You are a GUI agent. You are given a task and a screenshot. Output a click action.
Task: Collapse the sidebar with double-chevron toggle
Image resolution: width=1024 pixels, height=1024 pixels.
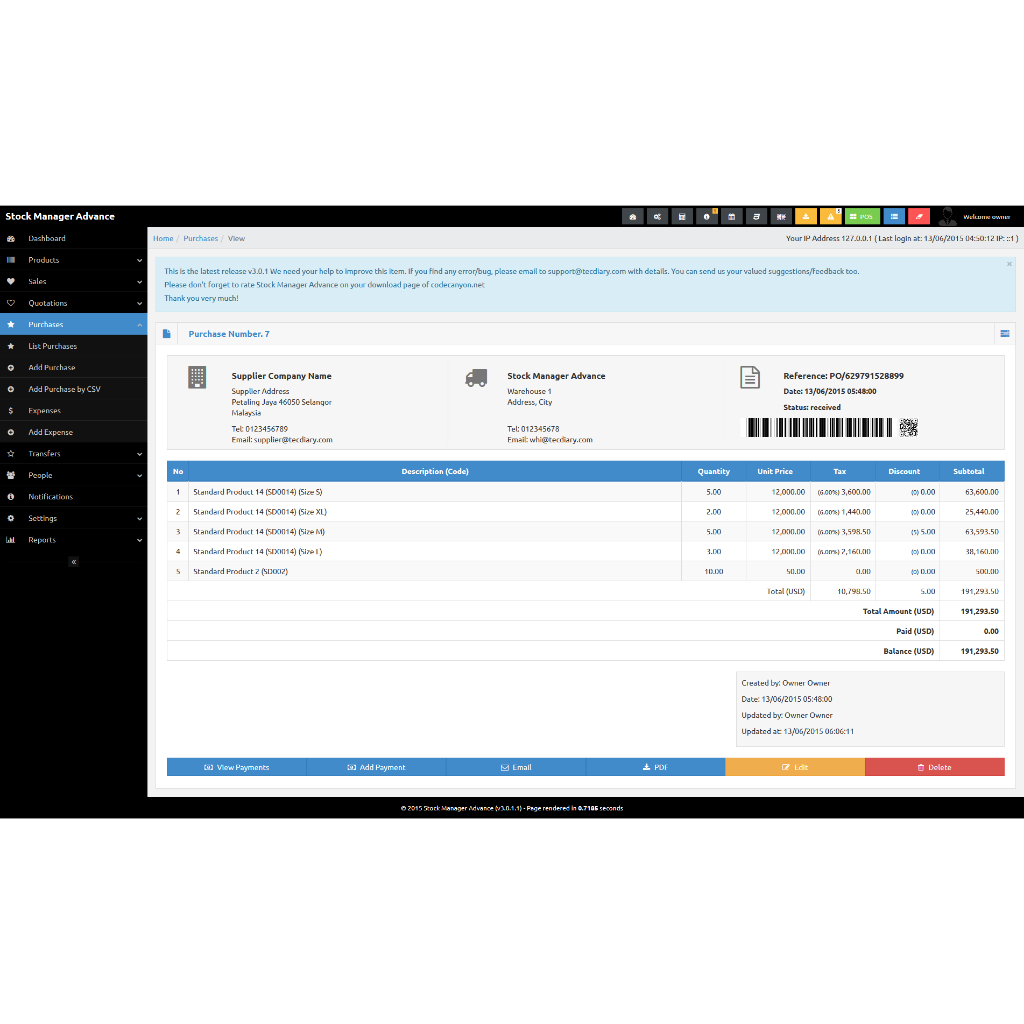(x=73, y=562)
